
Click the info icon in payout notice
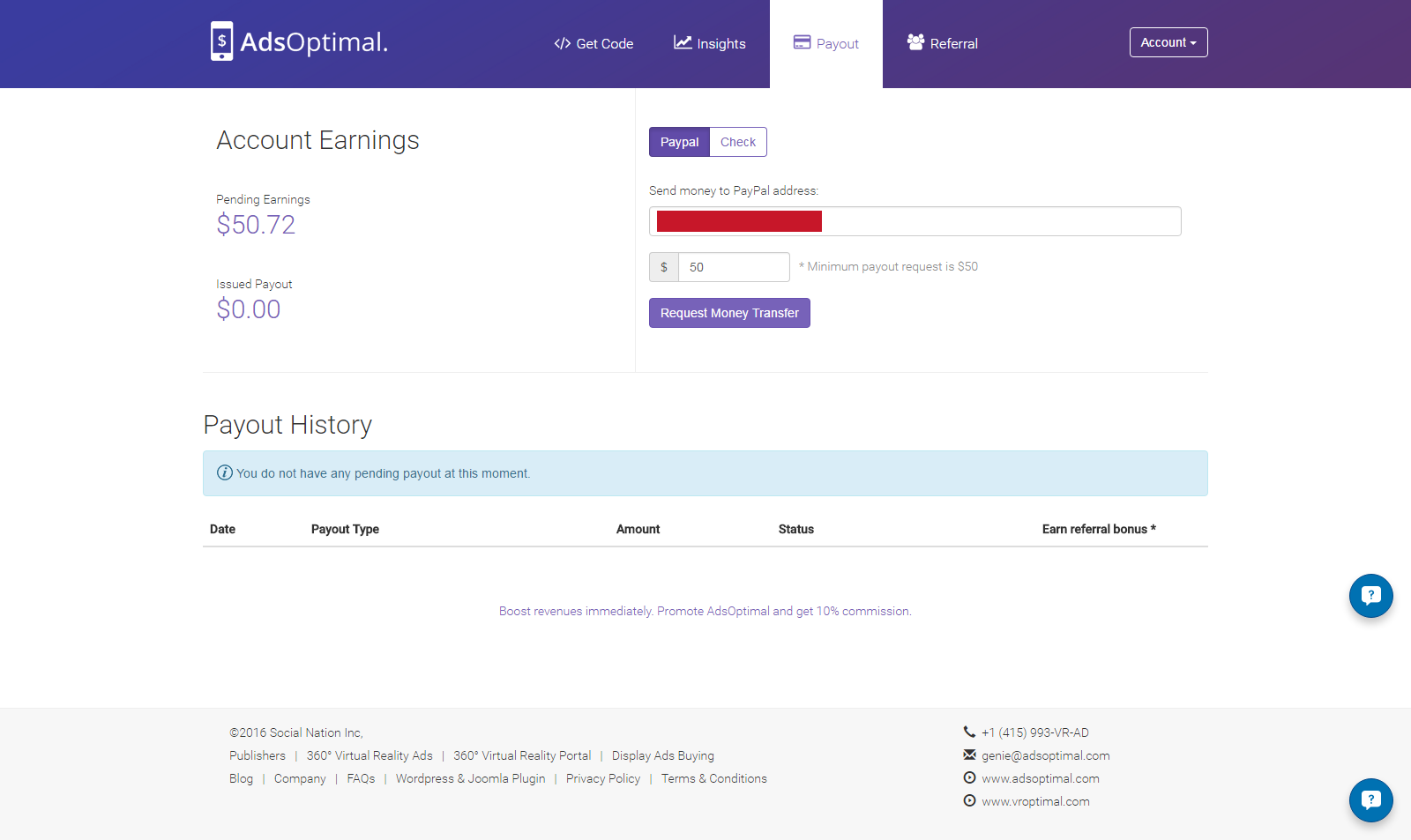[225, 472]
